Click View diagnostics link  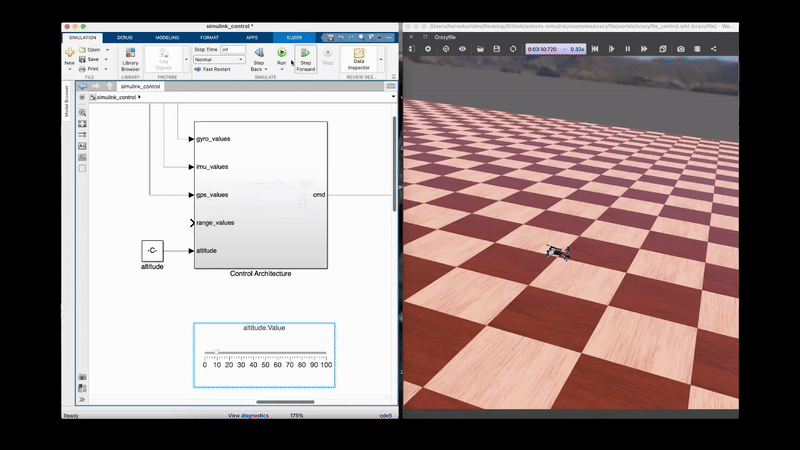click(248, 415)
